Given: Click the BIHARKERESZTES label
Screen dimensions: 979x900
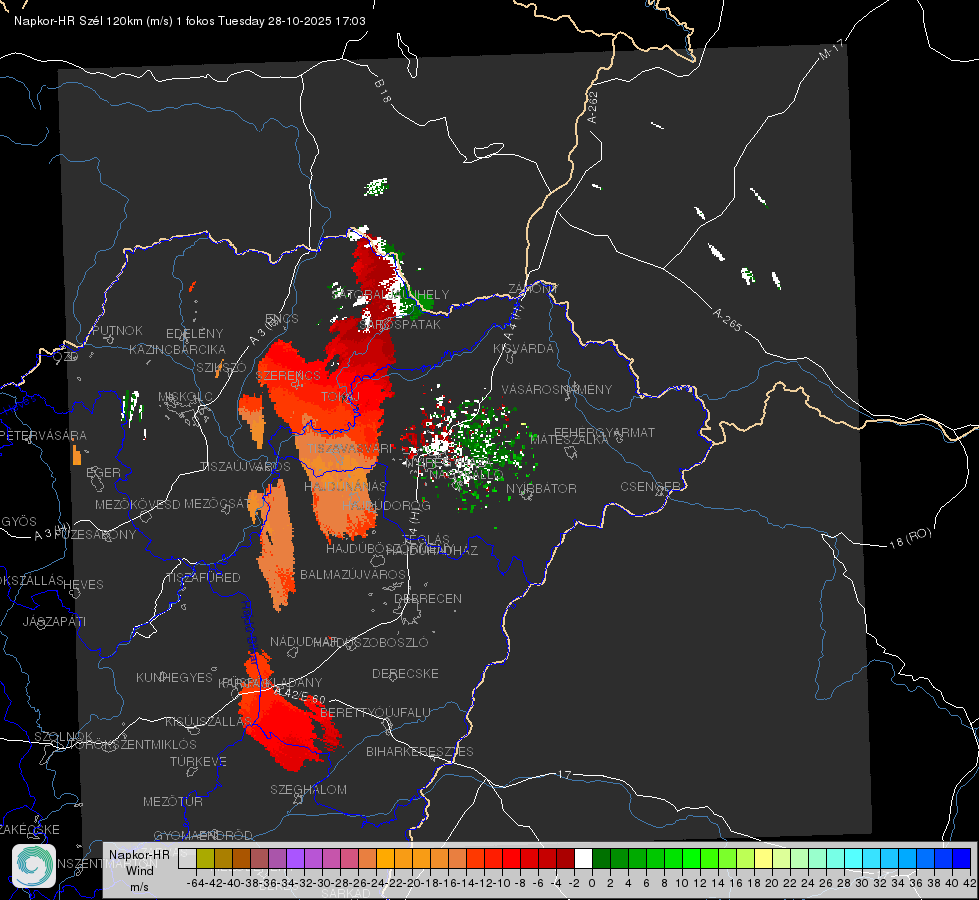Looking at the screenshot, I should 420,751.
